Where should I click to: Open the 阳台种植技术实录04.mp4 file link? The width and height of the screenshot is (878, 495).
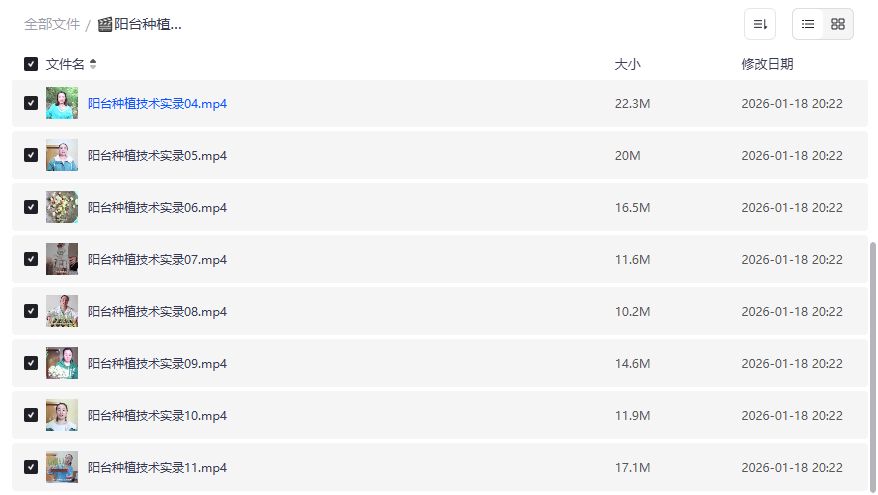pos(157,103)
